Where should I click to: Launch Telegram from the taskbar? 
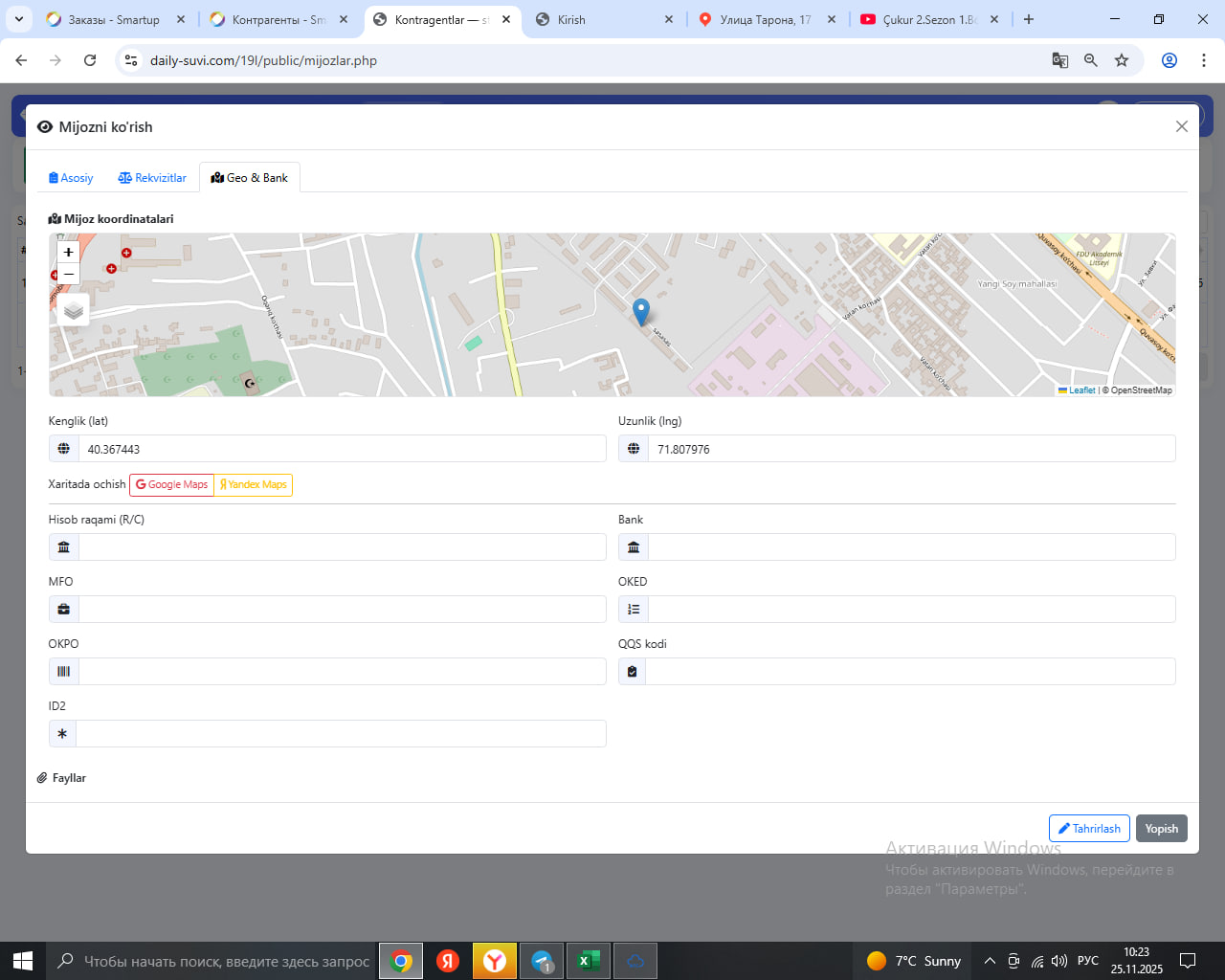click(x=542, y=961)
